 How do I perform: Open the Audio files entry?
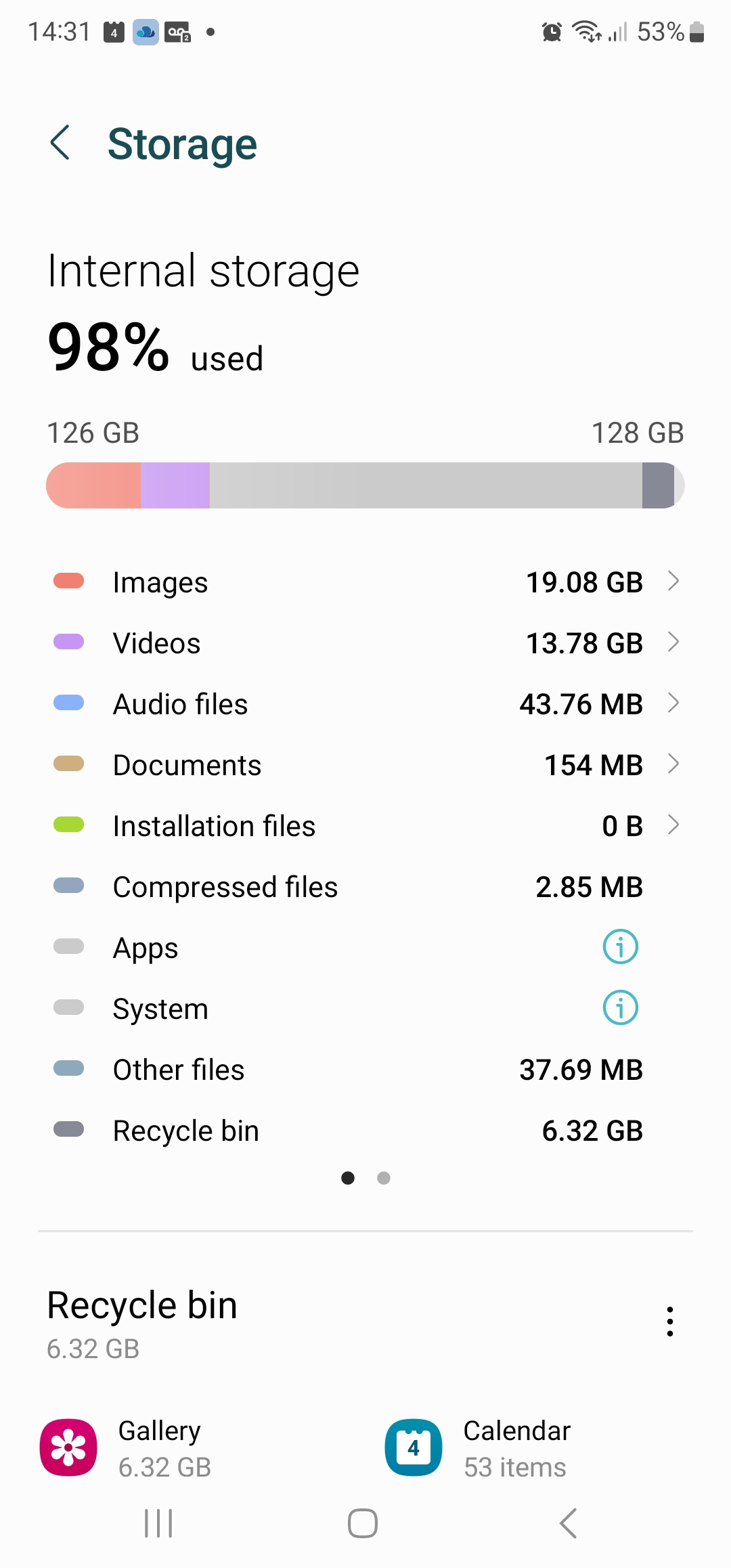[365, 703]
